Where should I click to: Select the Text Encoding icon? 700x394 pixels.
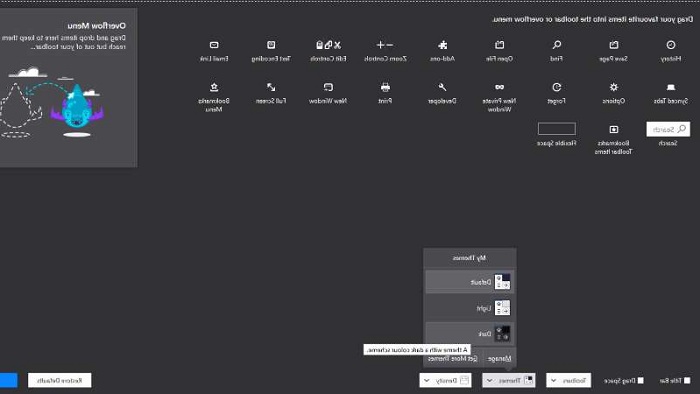tap(271, 45)
